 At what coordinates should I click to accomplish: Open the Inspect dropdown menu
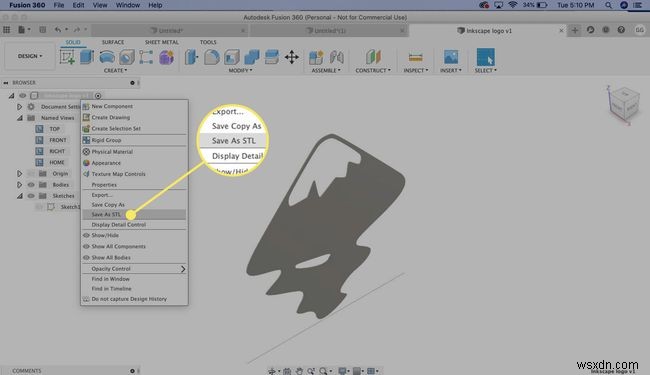[x=416, y=70]
